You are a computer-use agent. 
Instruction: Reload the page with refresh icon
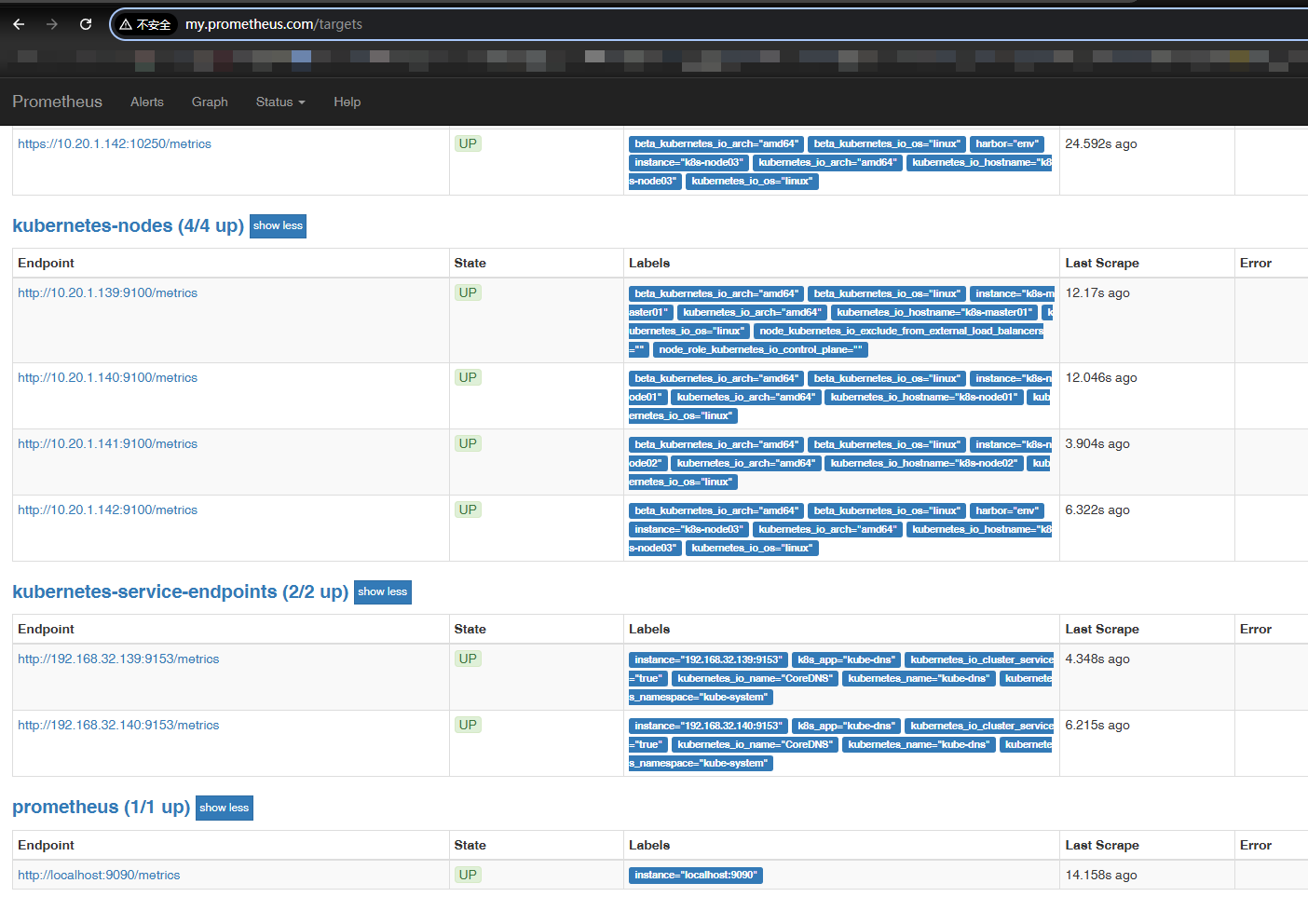point(86,24)
